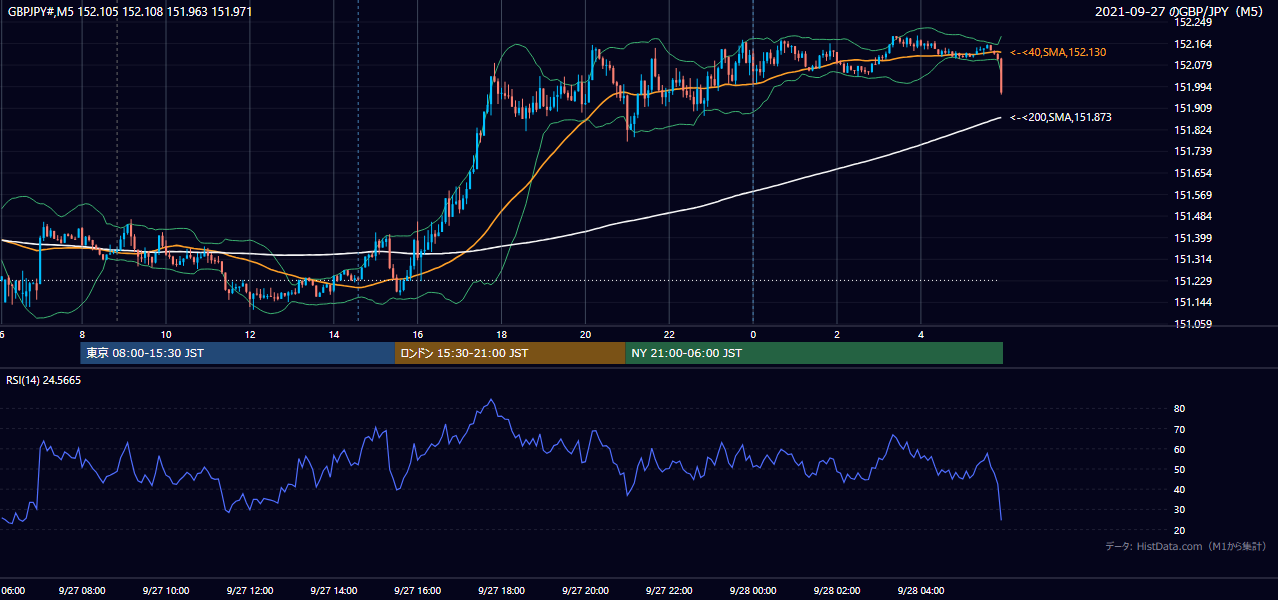Click the RSI scale level 70

1179,429
